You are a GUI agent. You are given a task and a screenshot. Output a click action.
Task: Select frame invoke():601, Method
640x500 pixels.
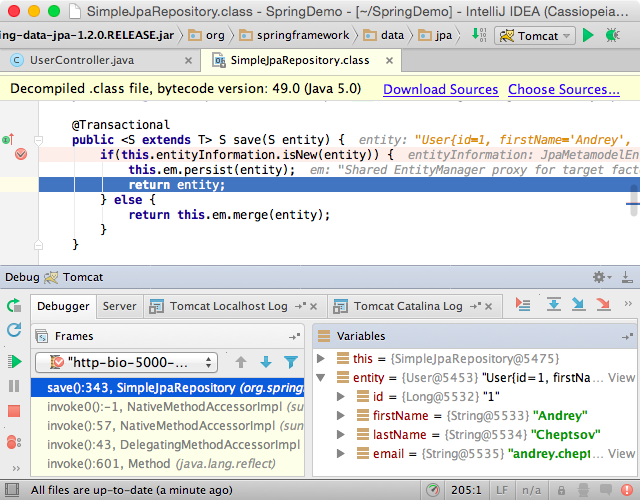coord(168,464)
